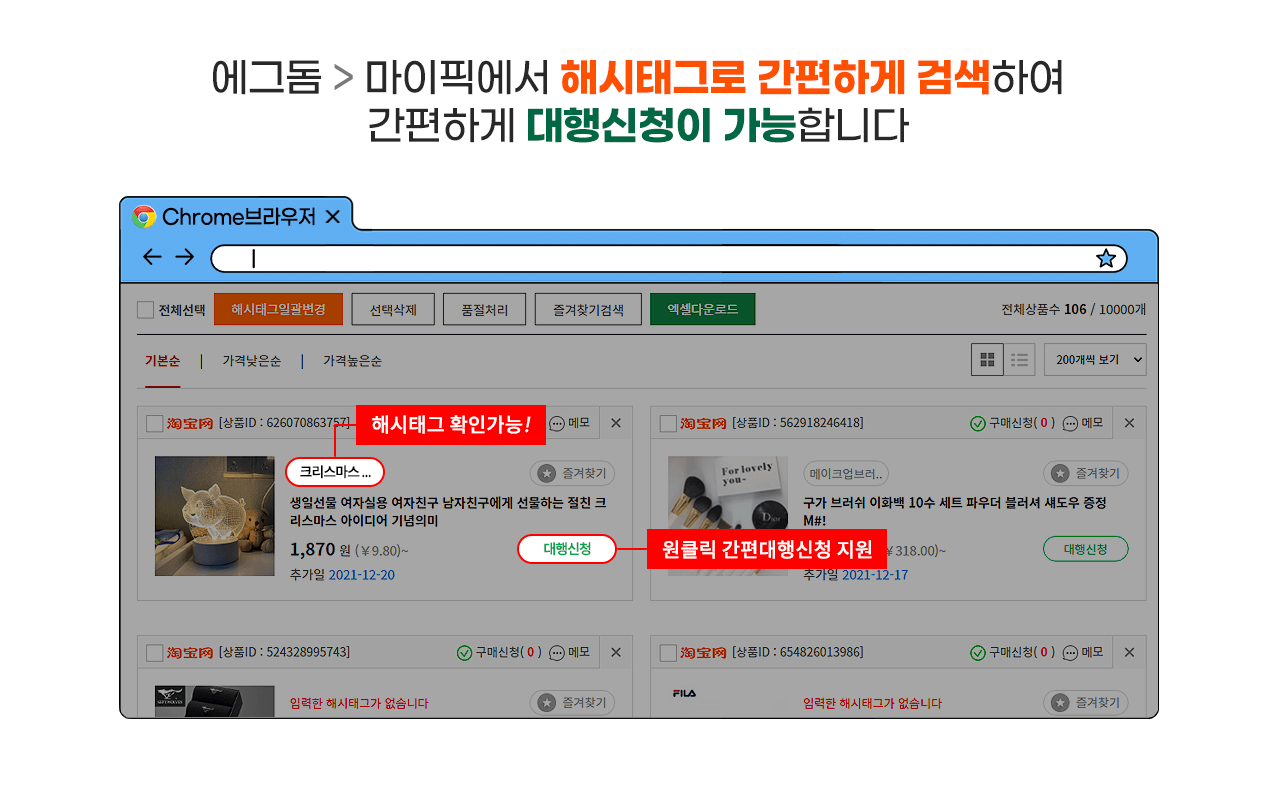This screenshot has width=1280, height=800.
Task: Go back using the browser back arrow
Action: point(152,257)
